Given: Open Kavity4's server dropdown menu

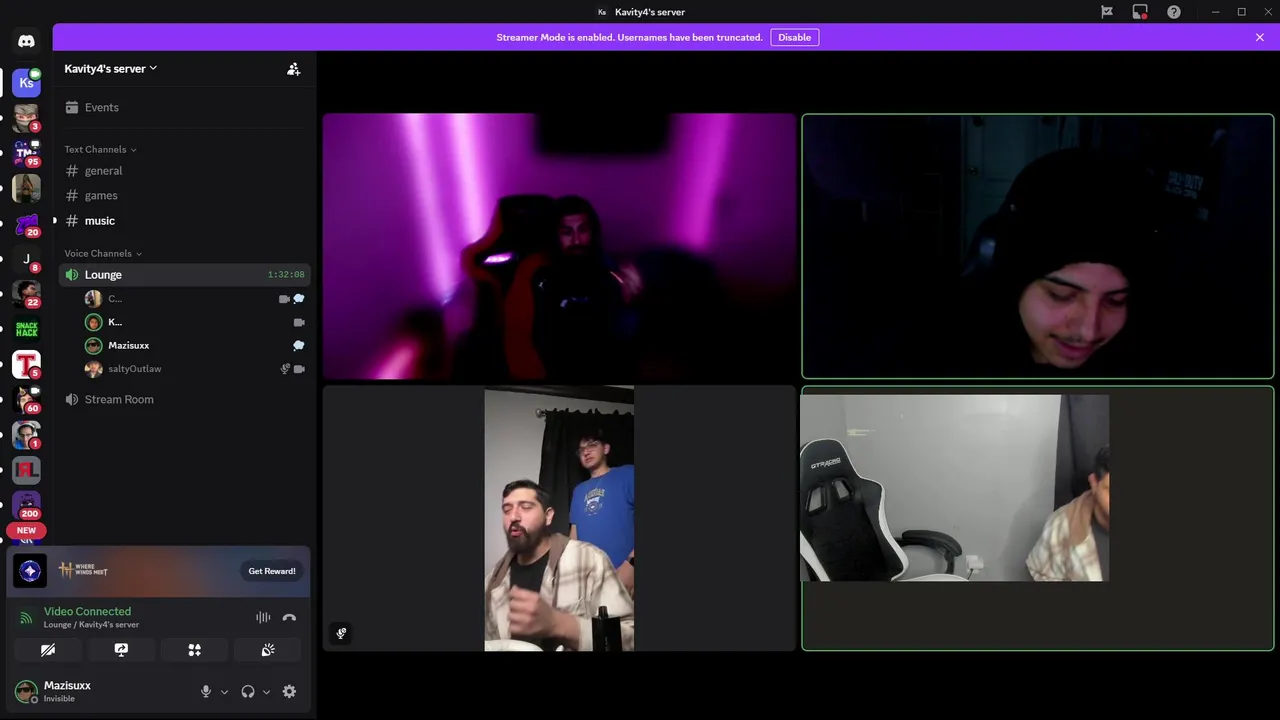Looking at the screenshot, I should 111,69.
